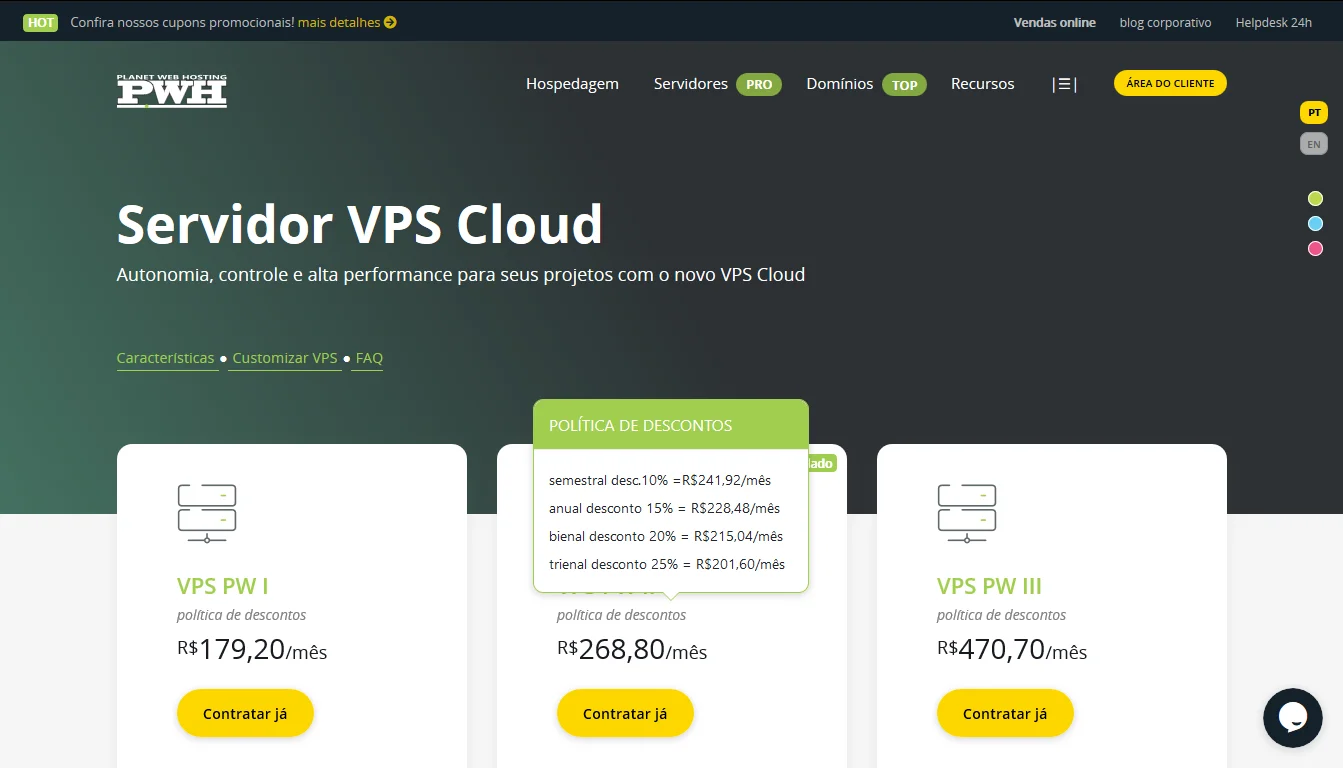
Task: Click the R$470,70/mês price
Action: point(1012,650)
